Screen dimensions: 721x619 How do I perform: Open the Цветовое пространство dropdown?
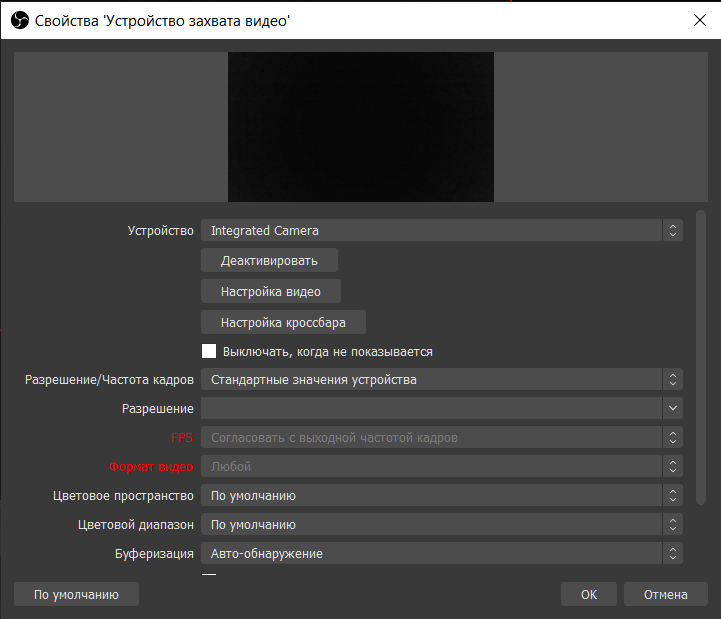441,495
